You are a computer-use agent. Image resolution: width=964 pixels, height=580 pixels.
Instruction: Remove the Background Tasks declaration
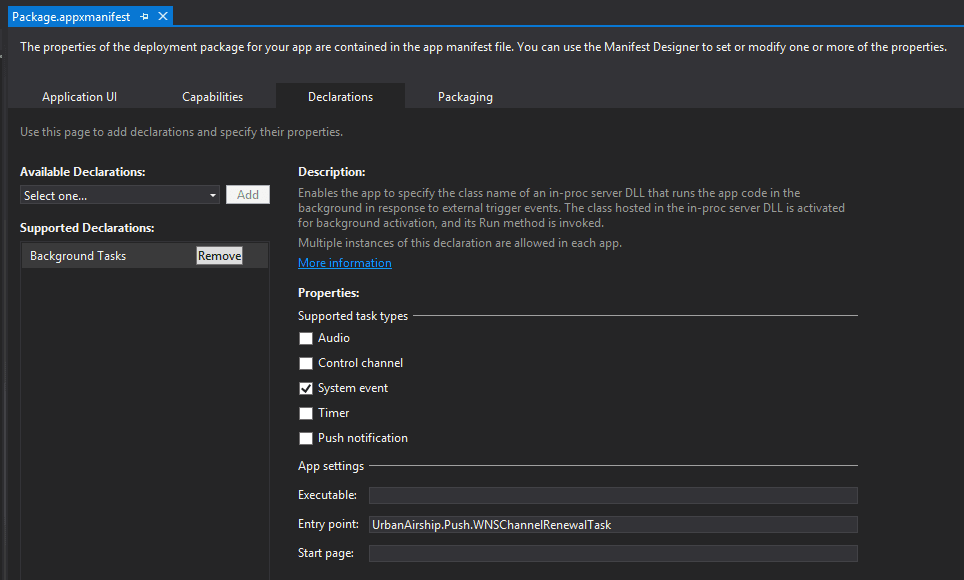pos(219,256)
